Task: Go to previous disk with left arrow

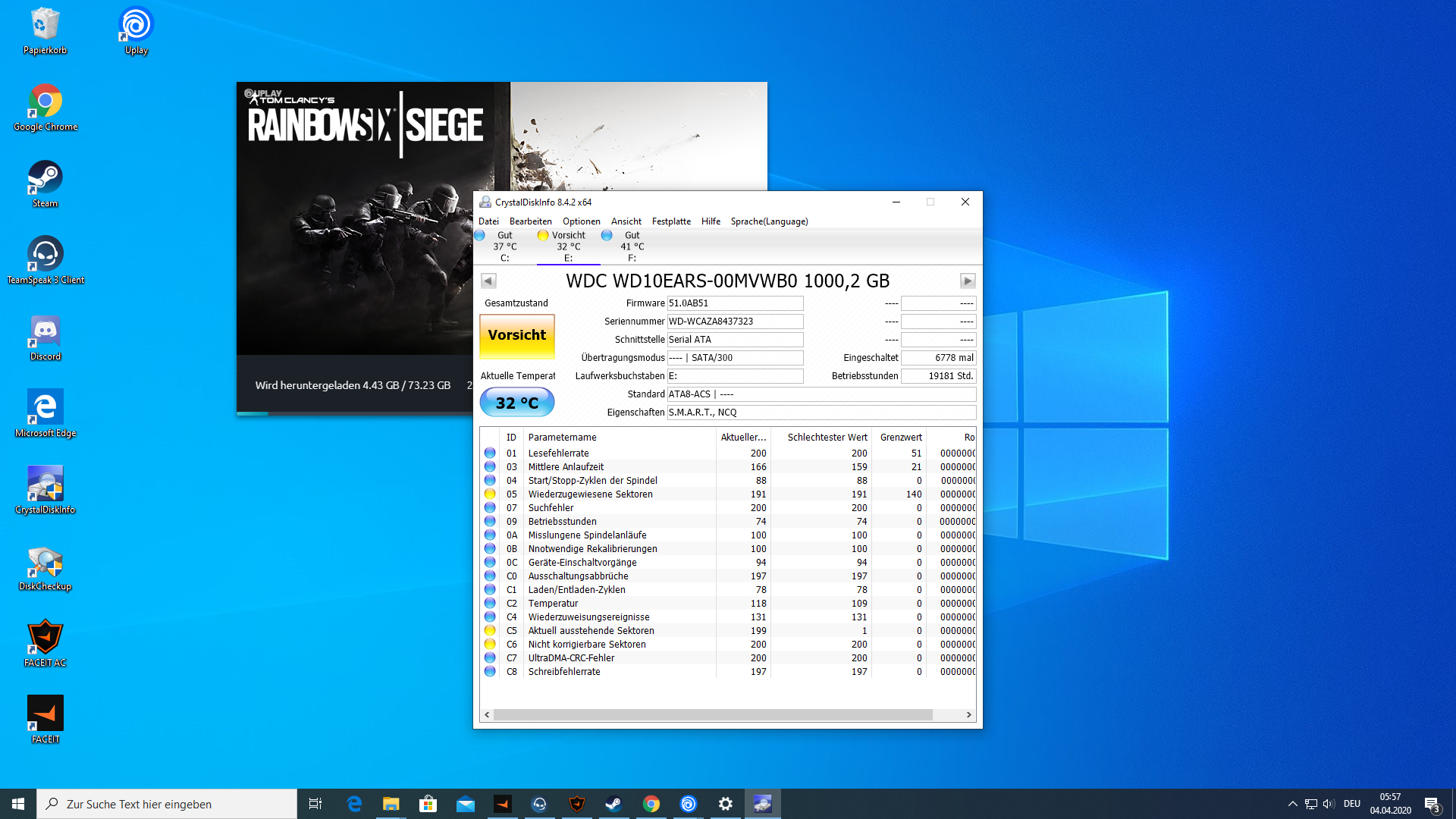Action: (x=488, y=281)
